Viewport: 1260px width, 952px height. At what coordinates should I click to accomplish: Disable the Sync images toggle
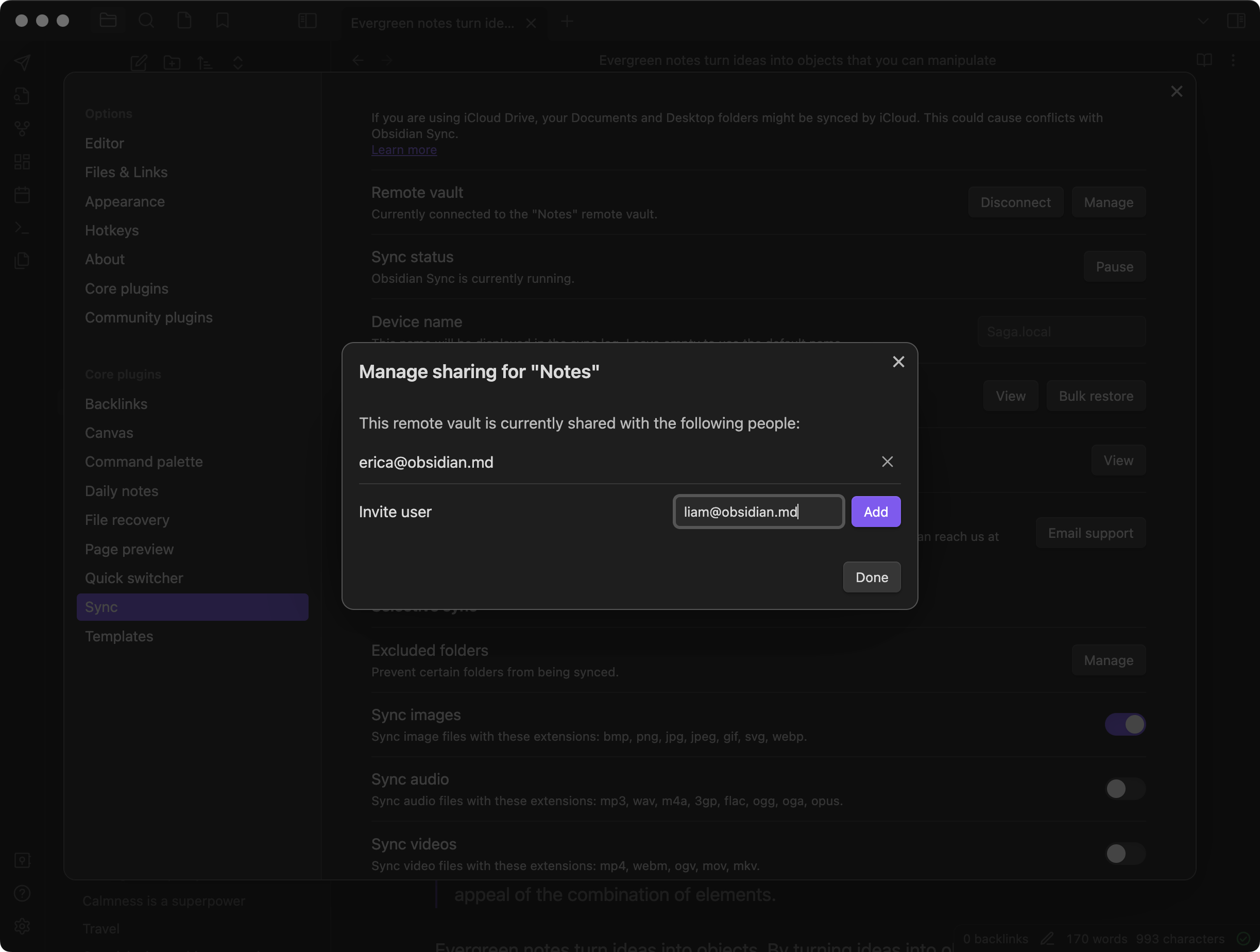click(1125, 724)
